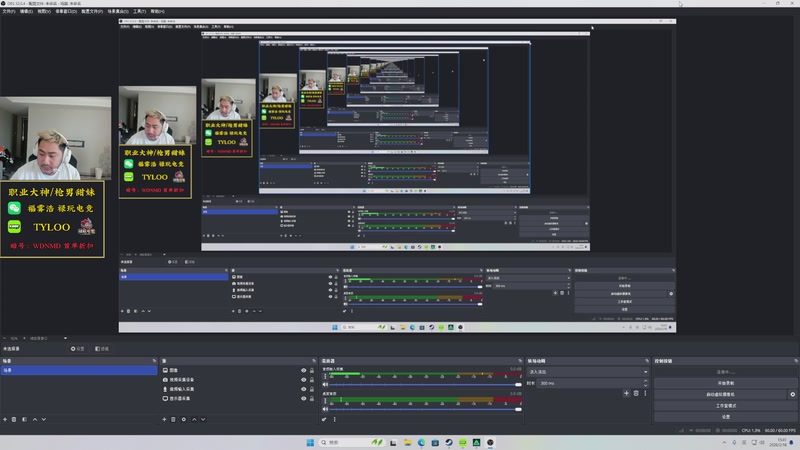This screenshot has height=450, width=800.
Task: Open the Profile menu
Action: 92,11
